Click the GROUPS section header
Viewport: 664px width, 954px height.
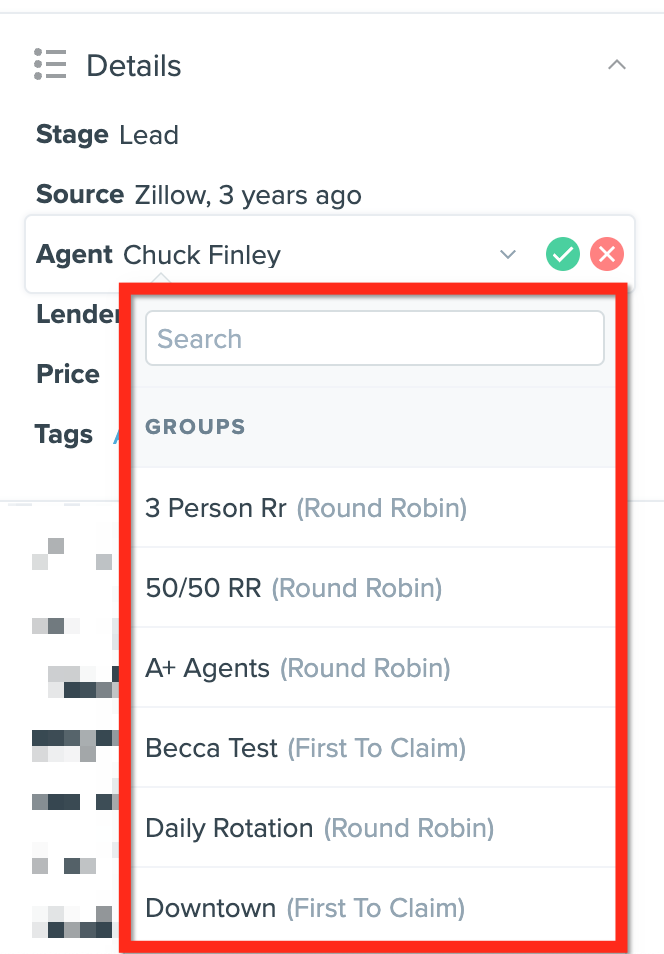point(195,427)
